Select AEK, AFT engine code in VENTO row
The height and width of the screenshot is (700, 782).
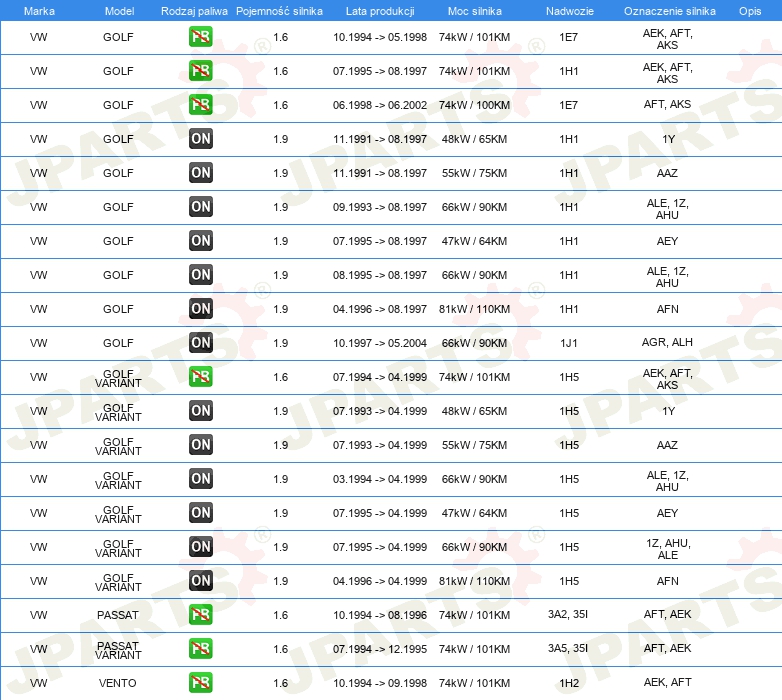coord(667,682)
